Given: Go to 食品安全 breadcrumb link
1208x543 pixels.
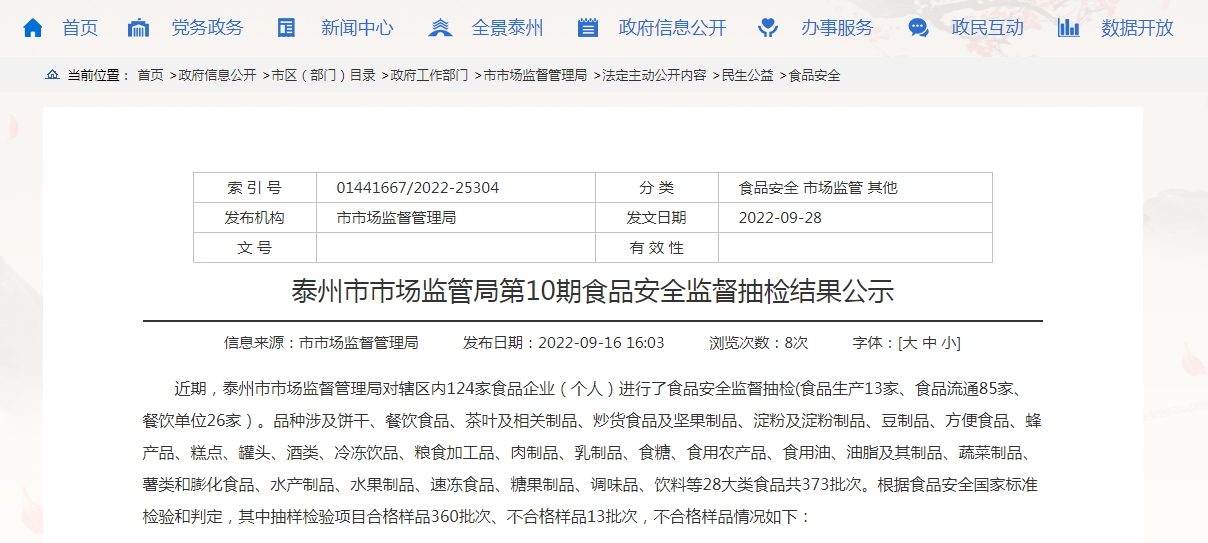Looking at the screenshot, I should coord(814,75).
